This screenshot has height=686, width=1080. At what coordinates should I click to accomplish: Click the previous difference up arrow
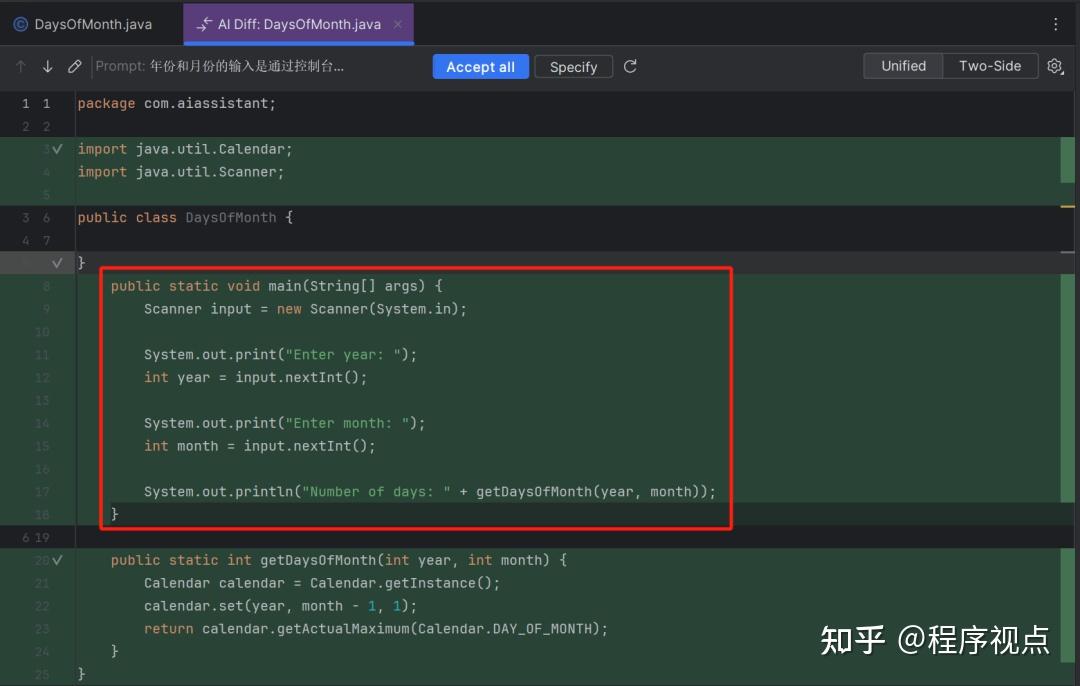point(20,66)
